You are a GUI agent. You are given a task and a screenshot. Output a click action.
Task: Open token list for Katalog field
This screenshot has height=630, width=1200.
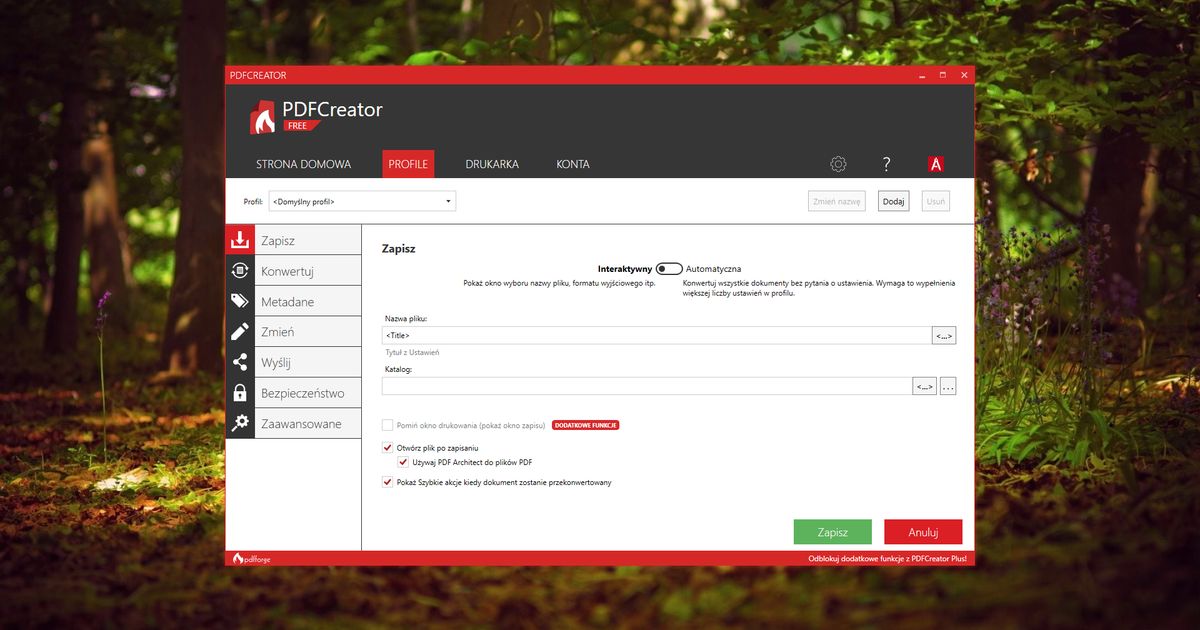click(924, 386)
